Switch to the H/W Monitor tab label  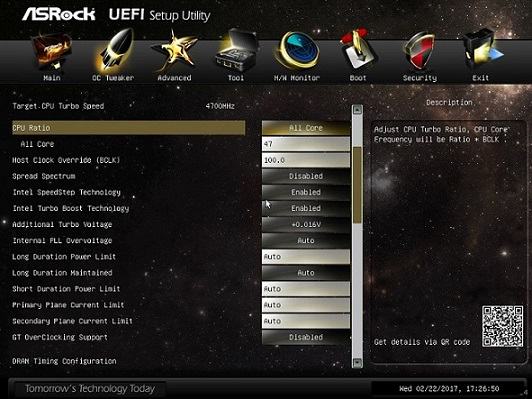click(297, 78)
